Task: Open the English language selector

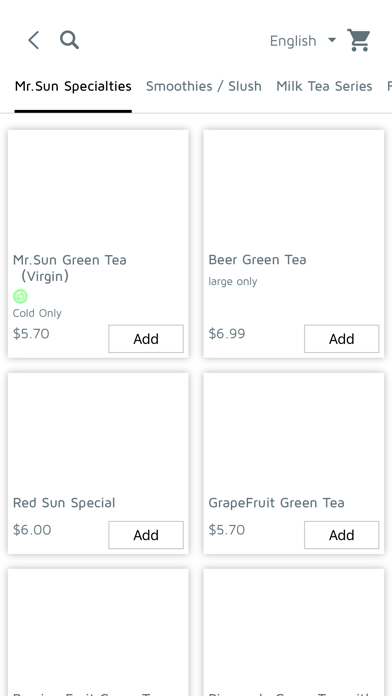Action: point(303,41)
